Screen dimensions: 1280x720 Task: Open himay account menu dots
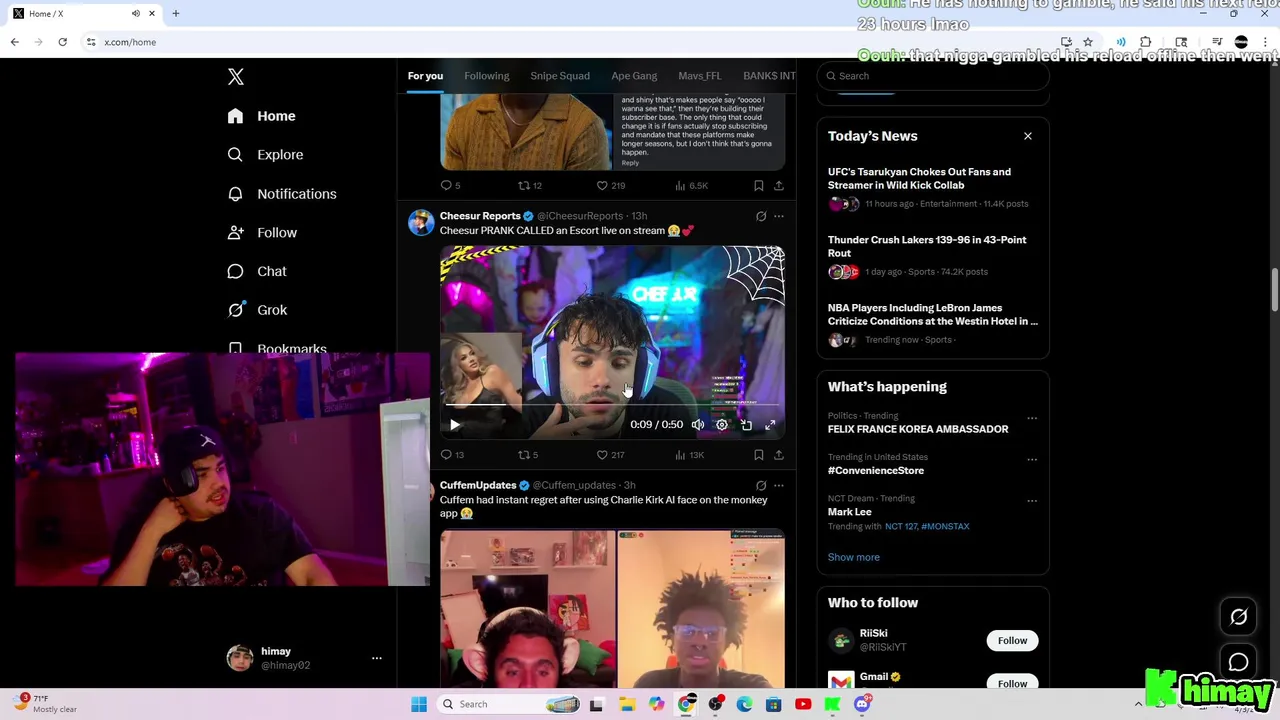[376, 658]
